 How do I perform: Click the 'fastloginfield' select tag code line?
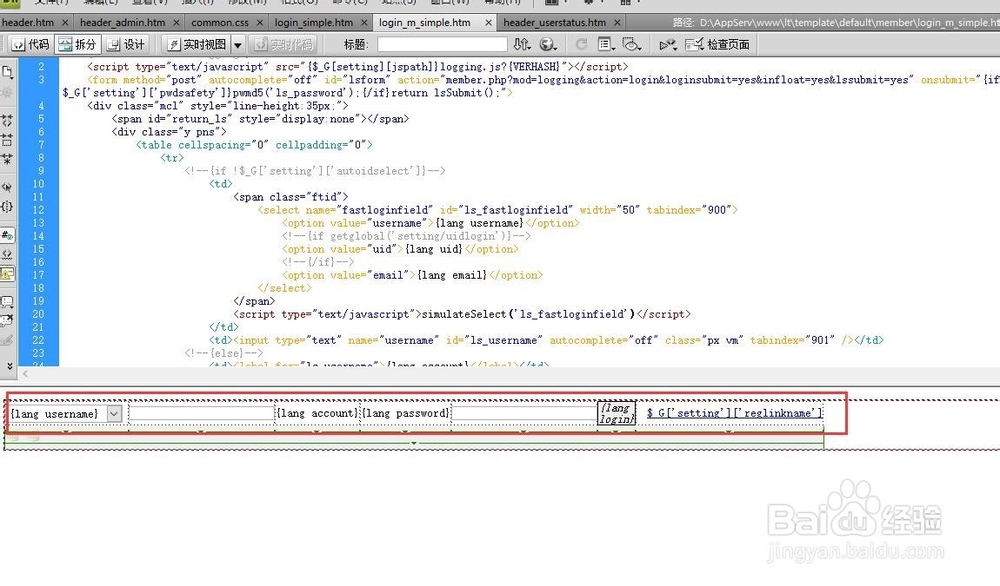[x=497, y=210]
